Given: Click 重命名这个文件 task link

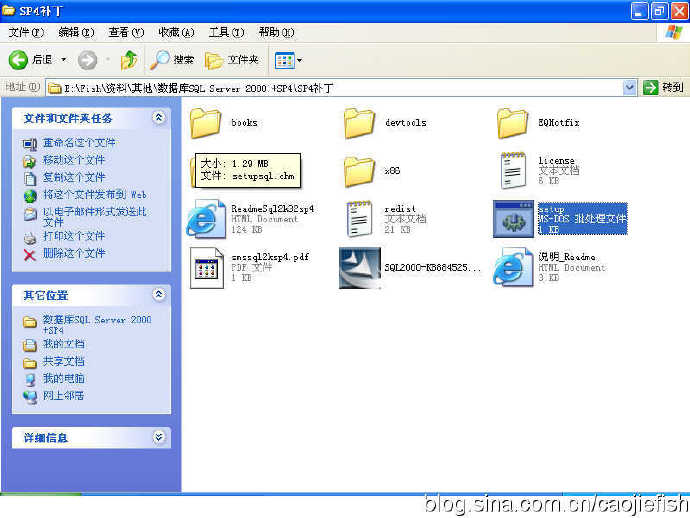Looking at the screenshot, I should click(79, 143).
